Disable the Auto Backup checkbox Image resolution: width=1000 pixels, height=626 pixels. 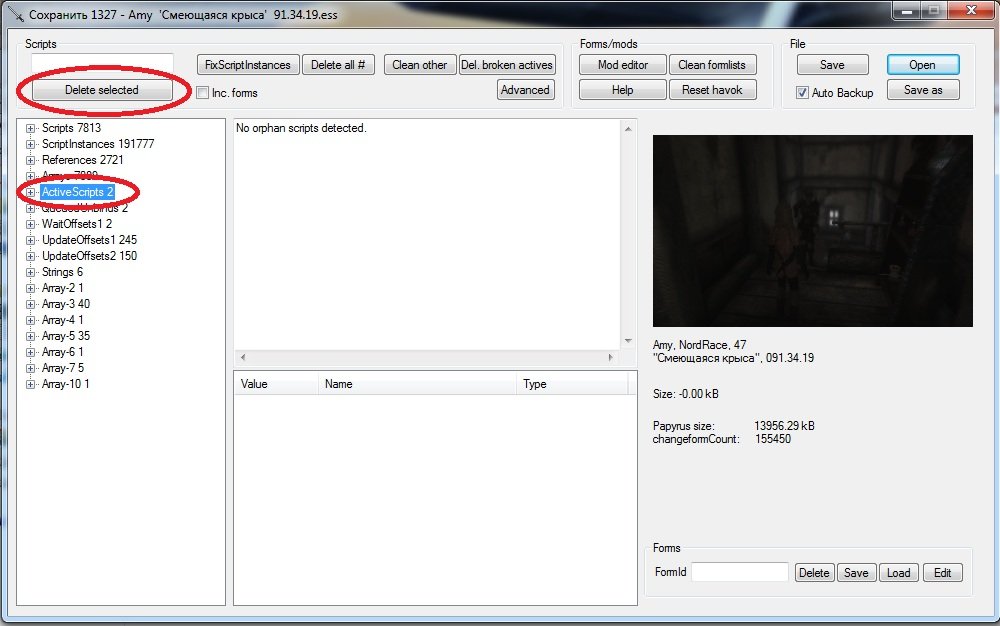click(802, 93)
